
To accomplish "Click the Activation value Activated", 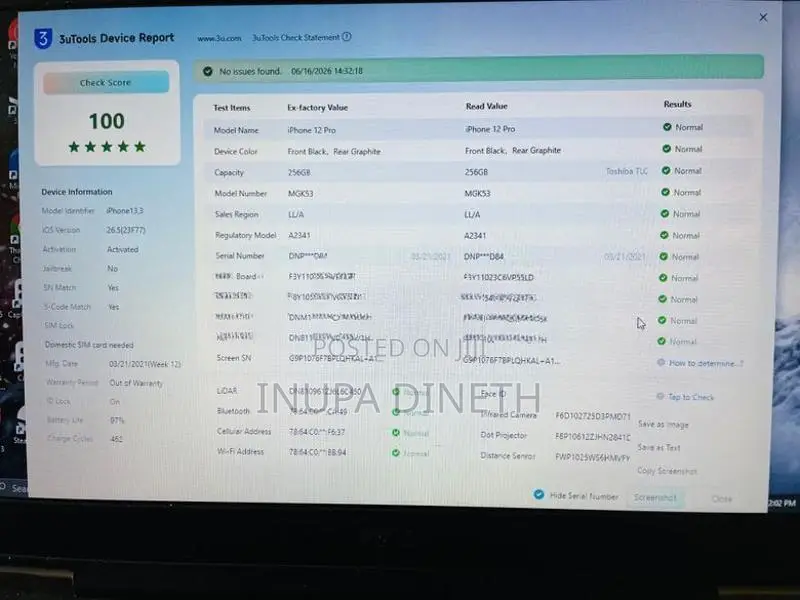I will [122, 249].
